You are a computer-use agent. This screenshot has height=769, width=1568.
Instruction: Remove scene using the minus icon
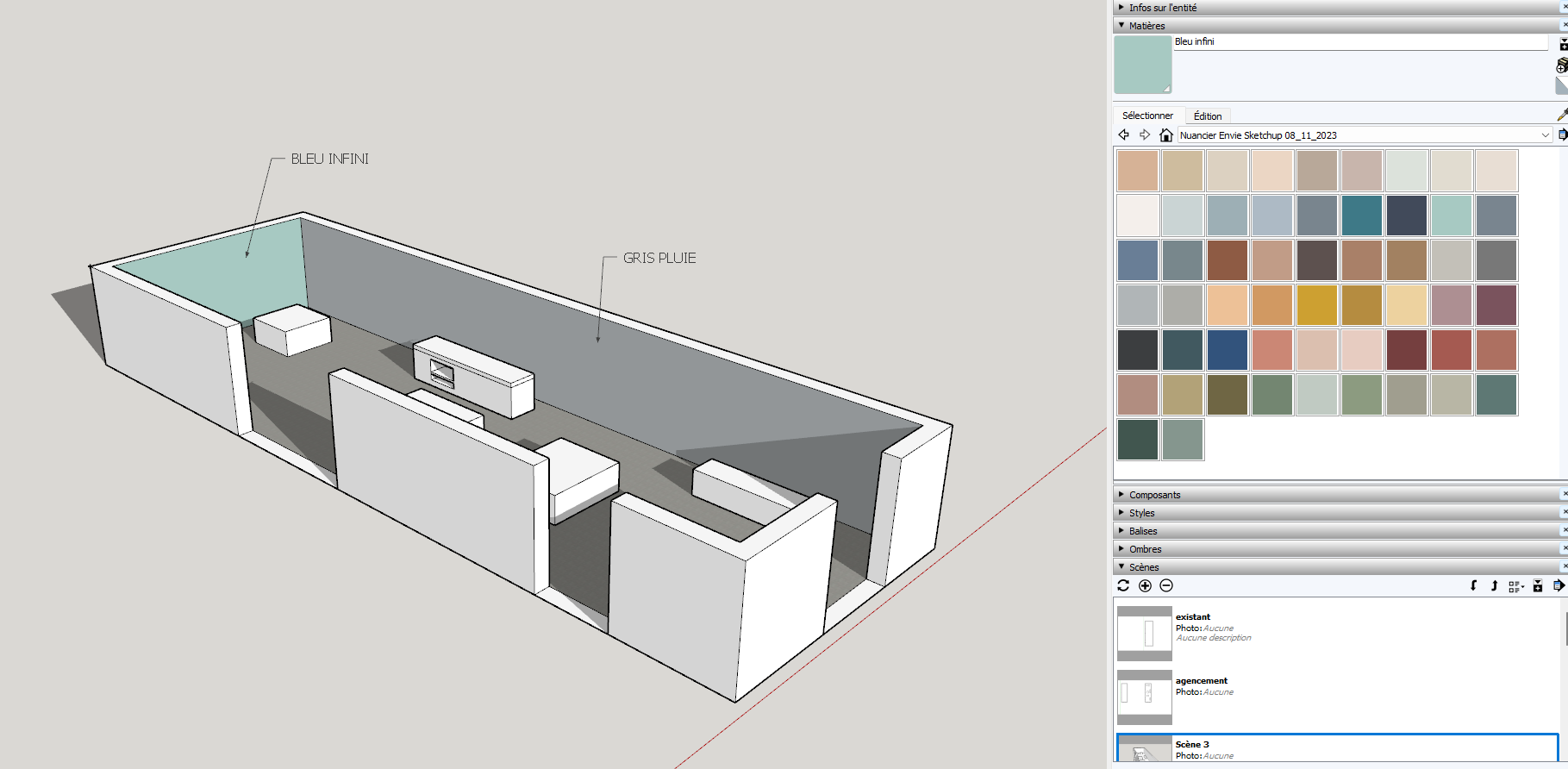pyautogui.click(x=1166, y=585)
